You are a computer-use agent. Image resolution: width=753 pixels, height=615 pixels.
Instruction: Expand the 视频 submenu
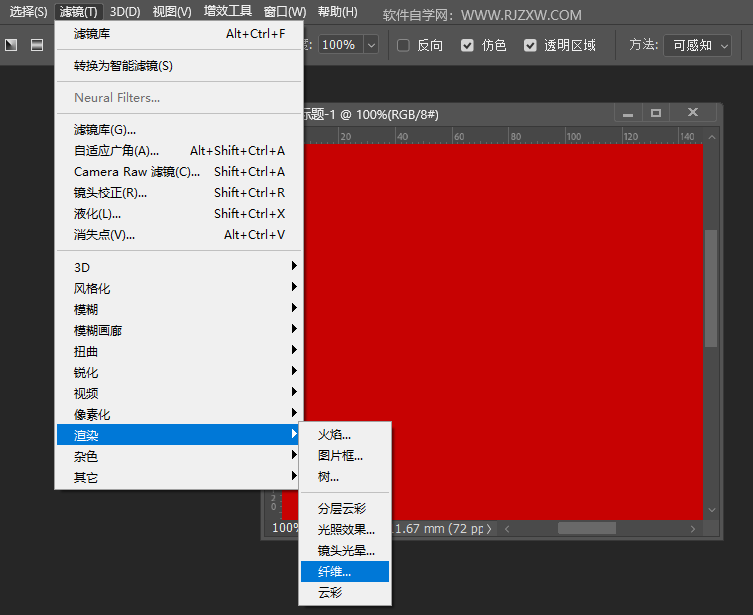179,393
